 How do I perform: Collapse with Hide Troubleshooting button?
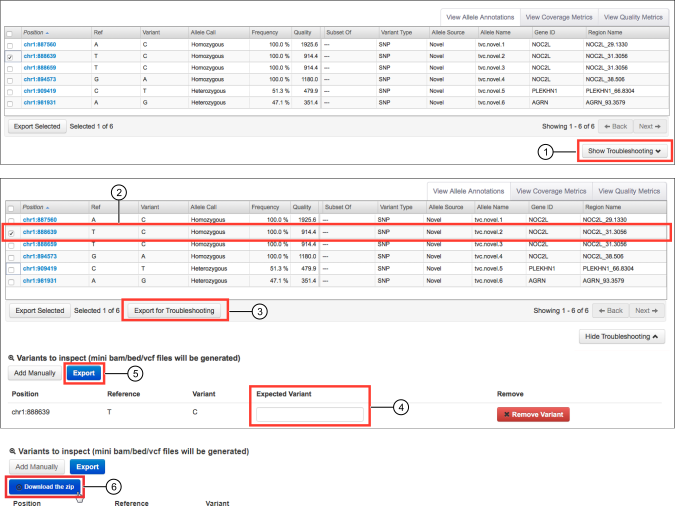tap(622, 337)
